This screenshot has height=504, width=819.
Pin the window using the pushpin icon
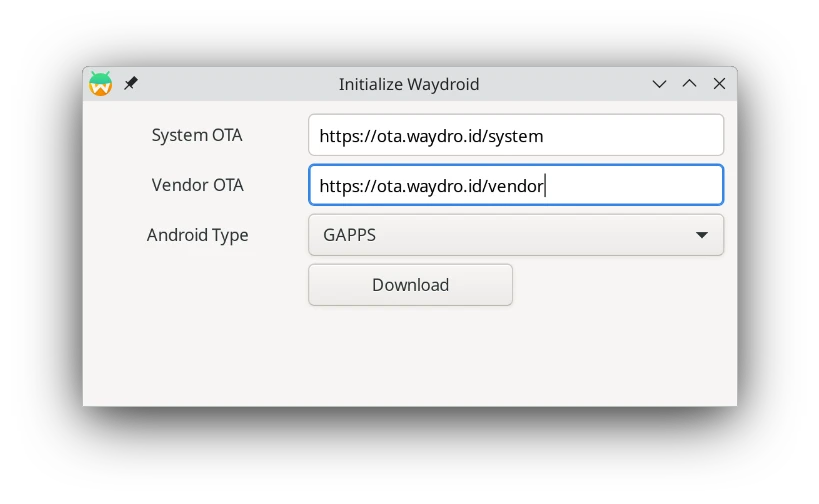tap(131, 84)
